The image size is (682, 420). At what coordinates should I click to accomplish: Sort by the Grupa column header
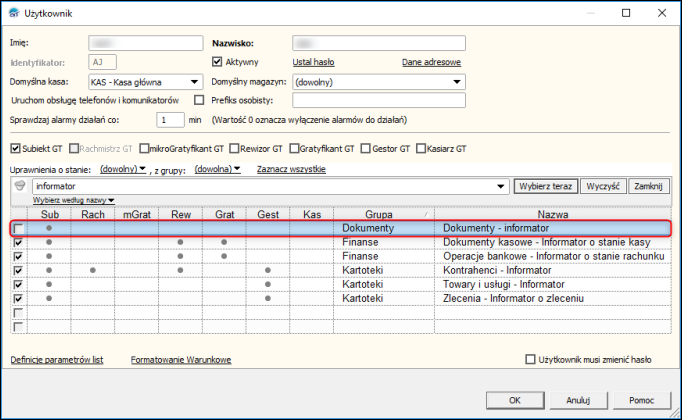(x=384, y=214)
